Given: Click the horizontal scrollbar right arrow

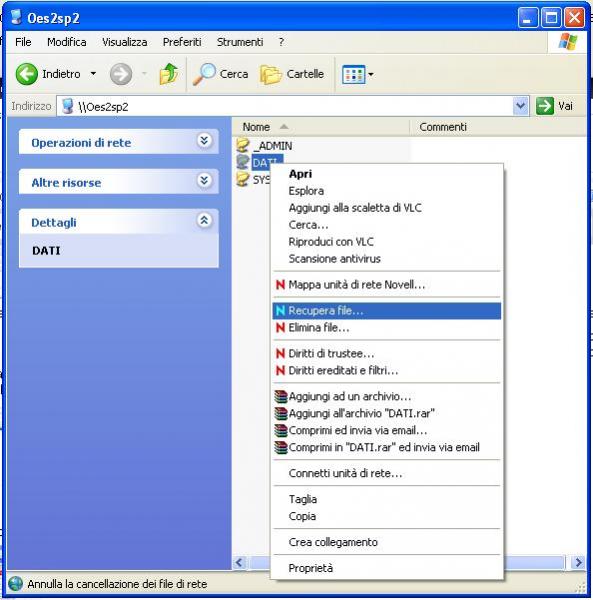Looking at the screenshot, I should click(578, 562).
